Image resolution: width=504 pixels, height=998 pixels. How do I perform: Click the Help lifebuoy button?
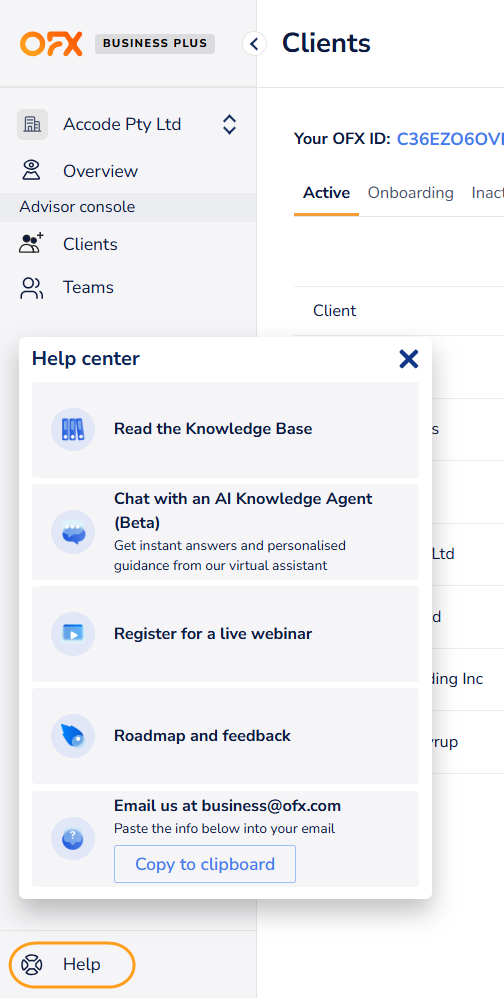(x=72, y=964)
